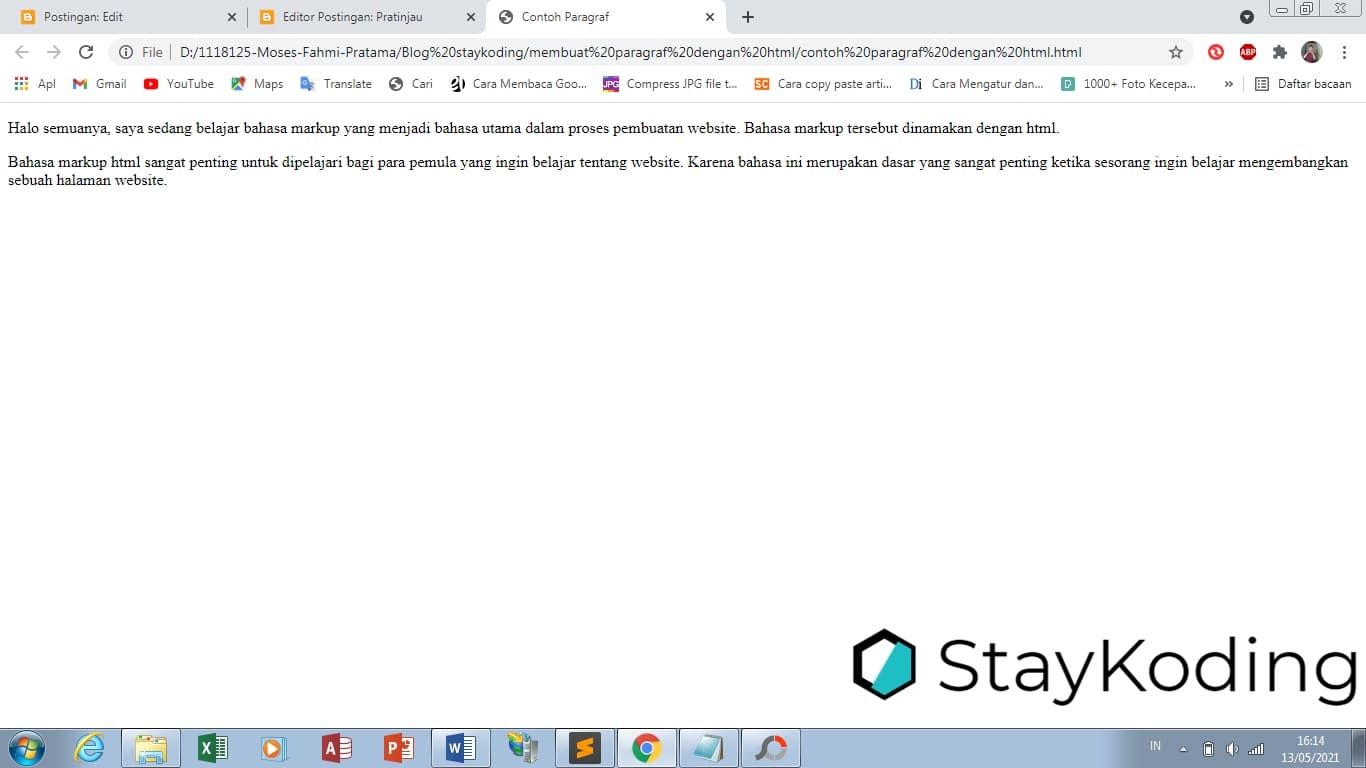Screen dimensions: 1366x768
Task: Open Windows Media Player from the taskbar
Action: click(273, 747)
